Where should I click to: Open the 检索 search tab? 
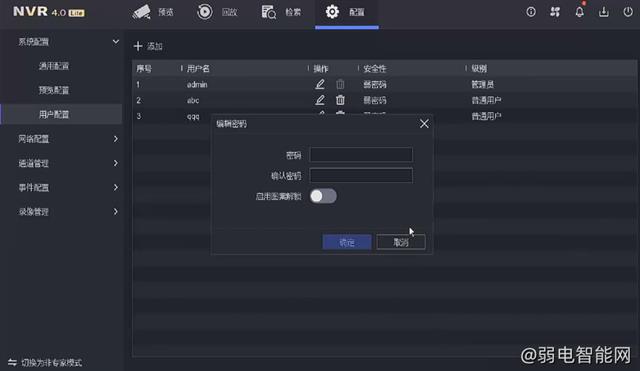tap(281, 12)
